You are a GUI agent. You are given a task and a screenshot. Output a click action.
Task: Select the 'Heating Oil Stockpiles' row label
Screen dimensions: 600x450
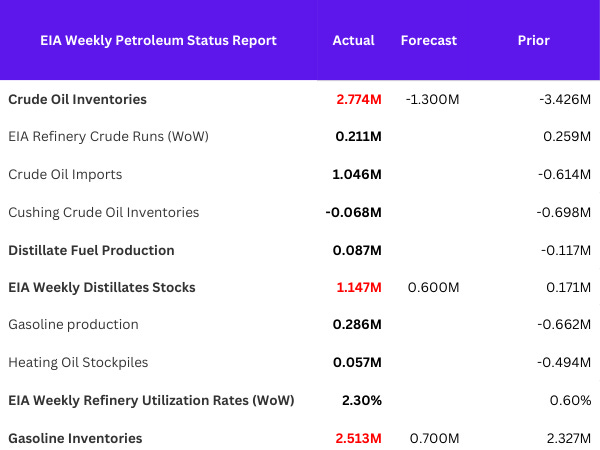(78, 362)
